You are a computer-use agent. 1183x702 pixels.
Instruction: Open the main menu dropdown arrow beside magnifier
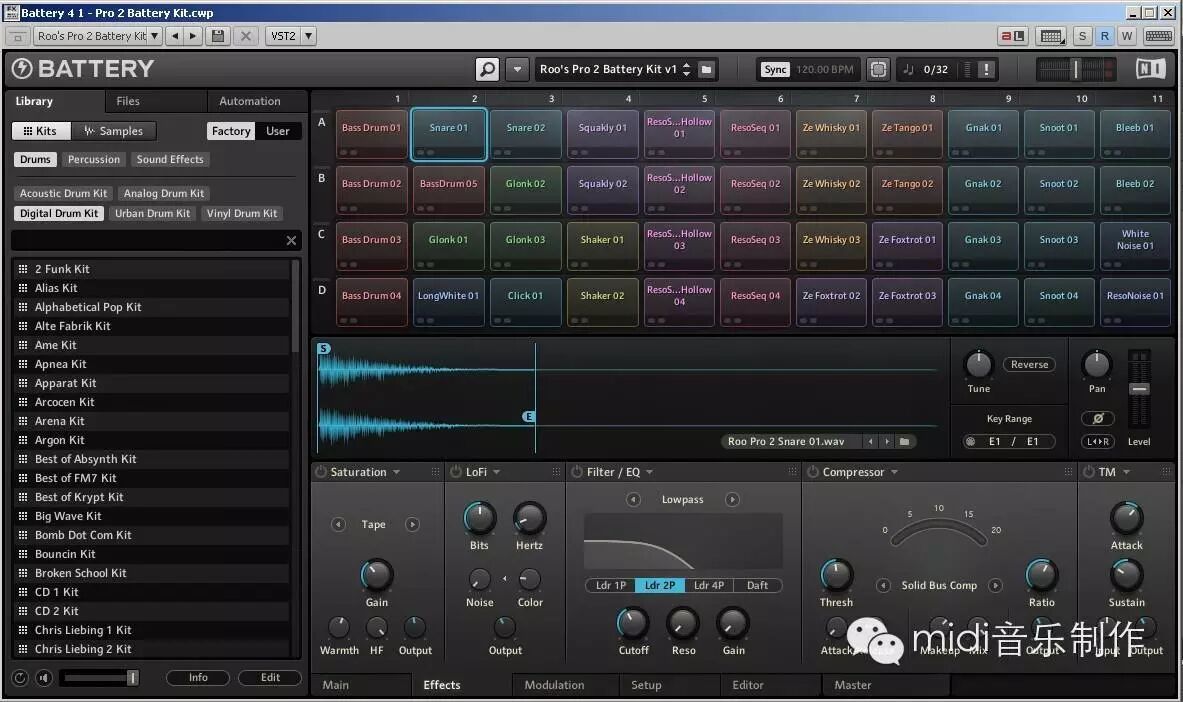click(518, 69)
